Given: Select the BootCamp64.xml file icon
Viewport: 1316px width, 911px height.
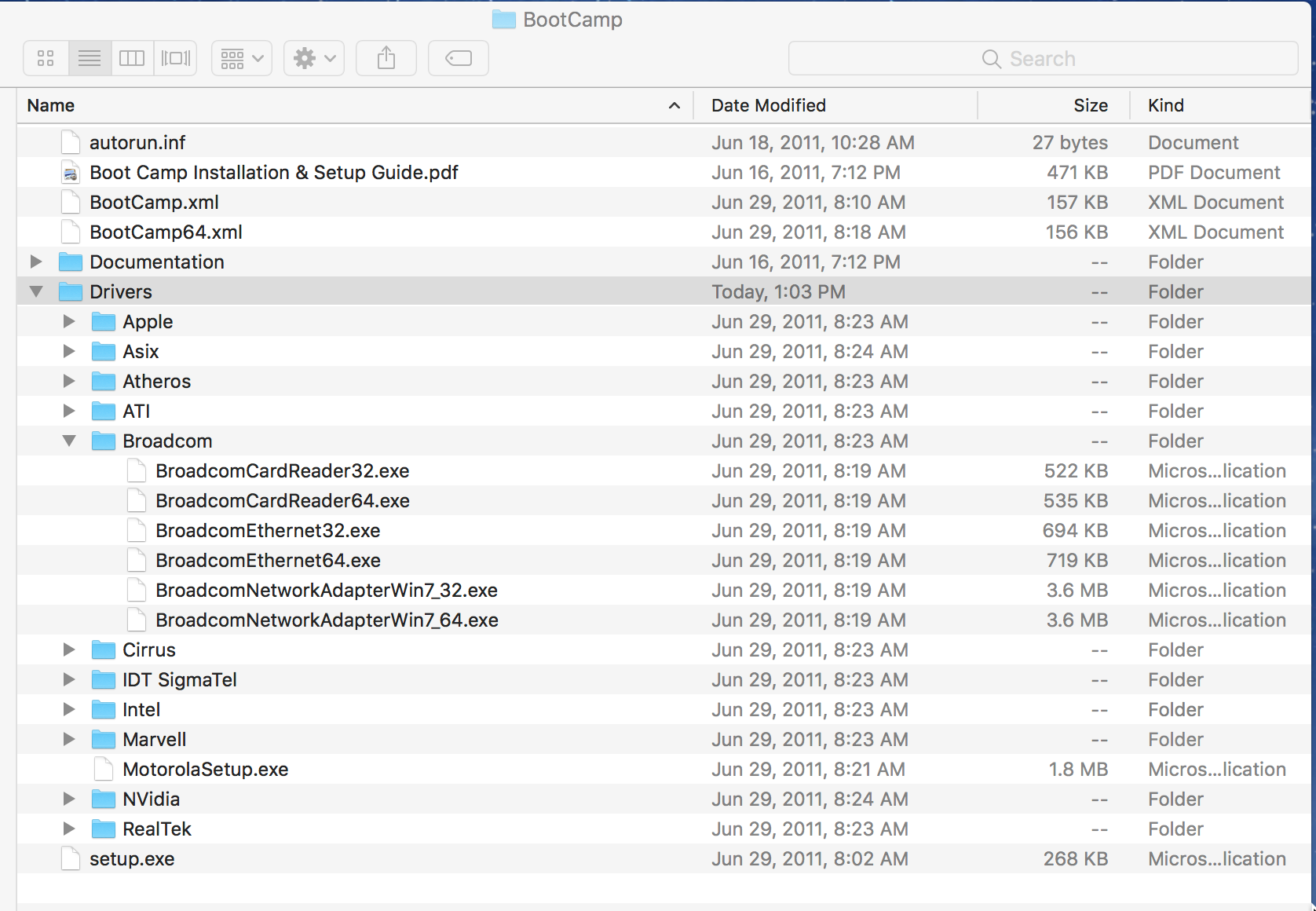Looking at the screenshot, I should click(x=71, y=232).
